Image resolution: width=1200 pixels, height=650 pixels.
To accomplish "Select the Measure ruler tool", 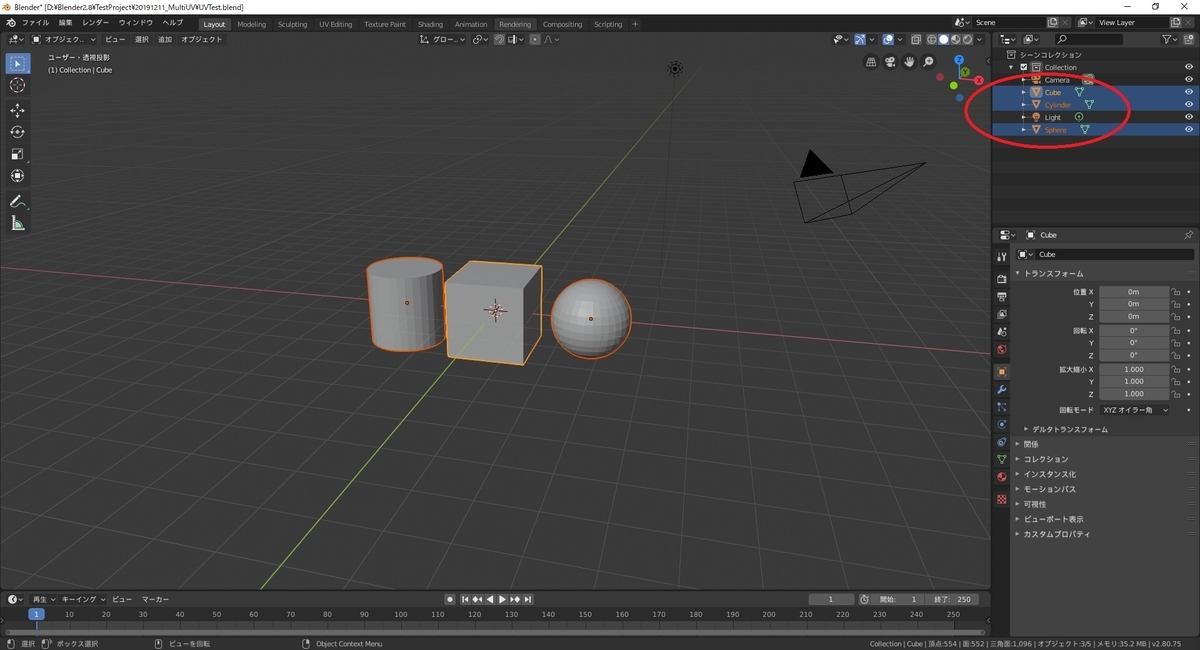I will [17, 223].
